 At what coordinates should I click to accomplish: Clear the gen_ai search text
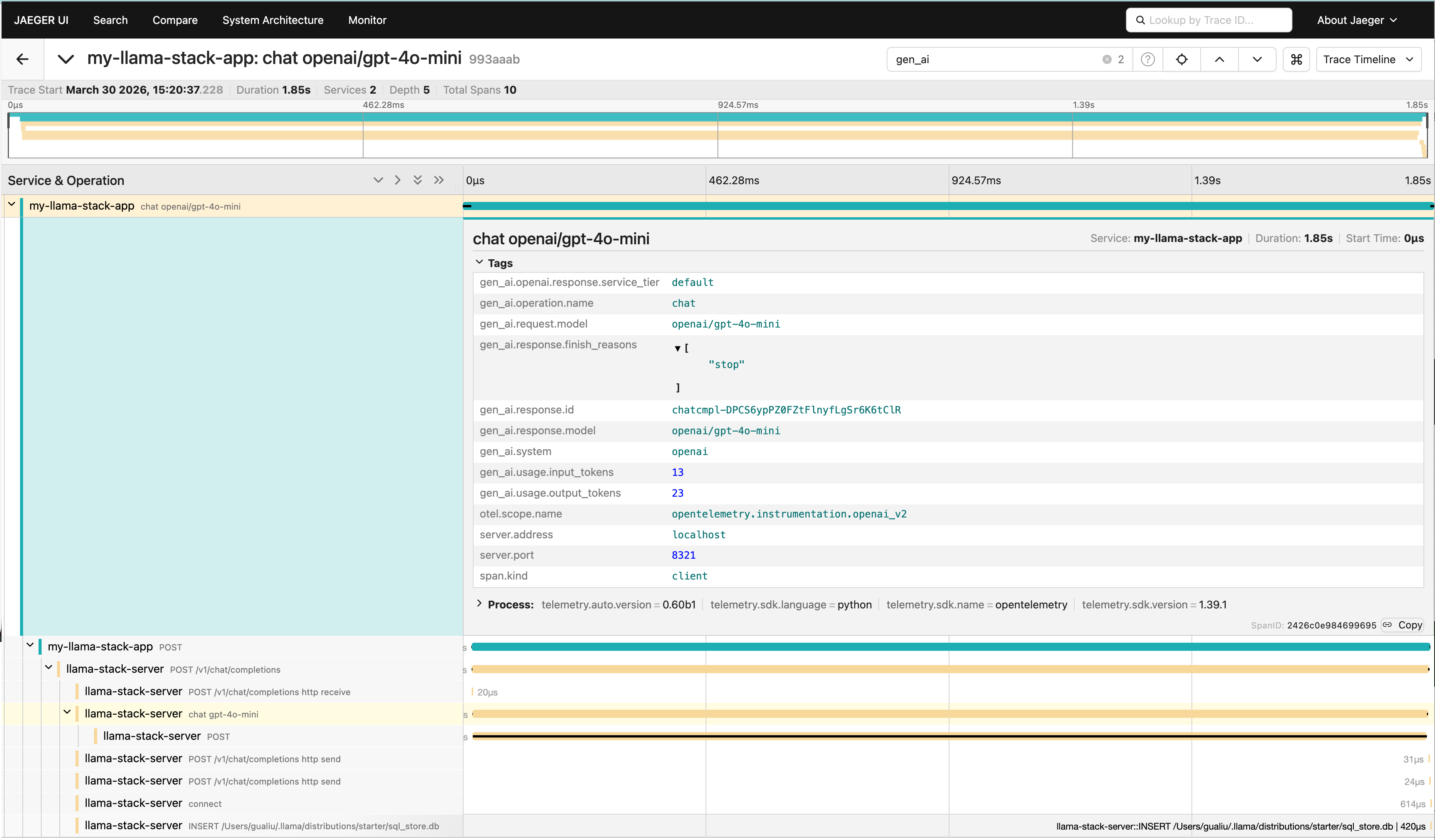click(x=1106, y=59)
